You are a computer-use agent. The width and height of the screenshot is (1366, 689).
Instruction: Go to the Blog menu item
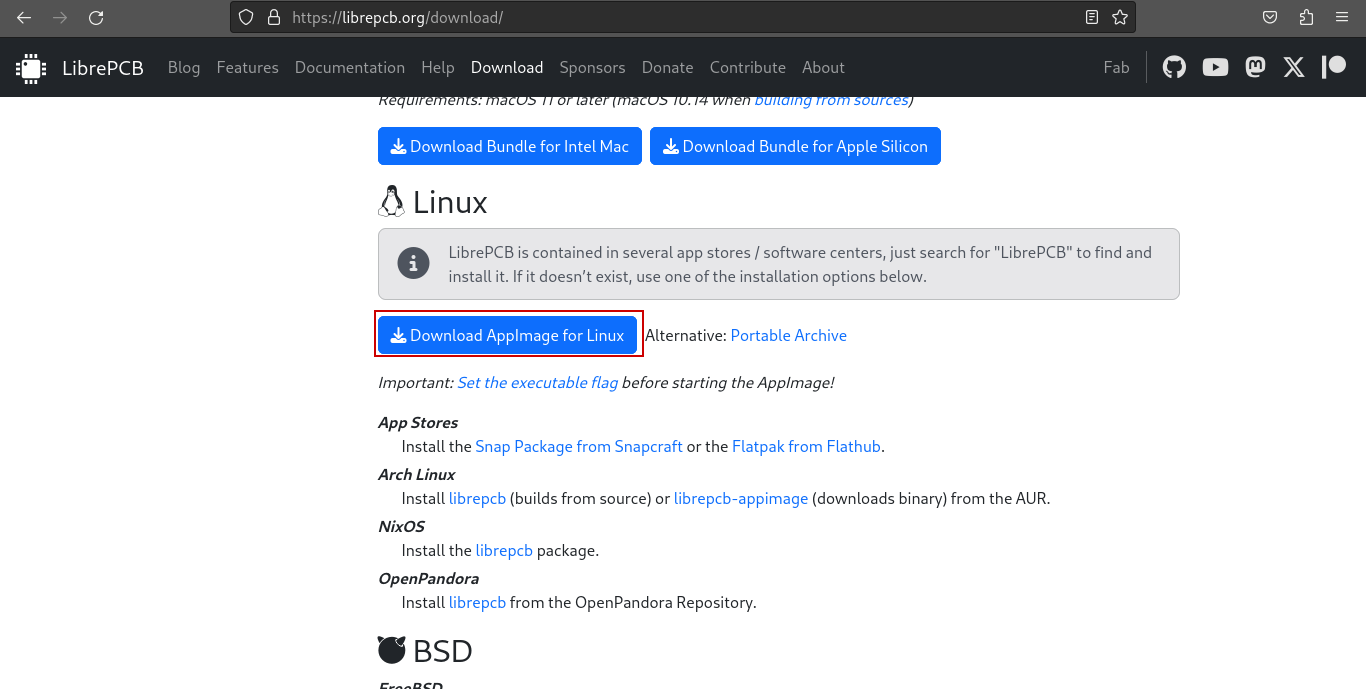tap(184, 67)
